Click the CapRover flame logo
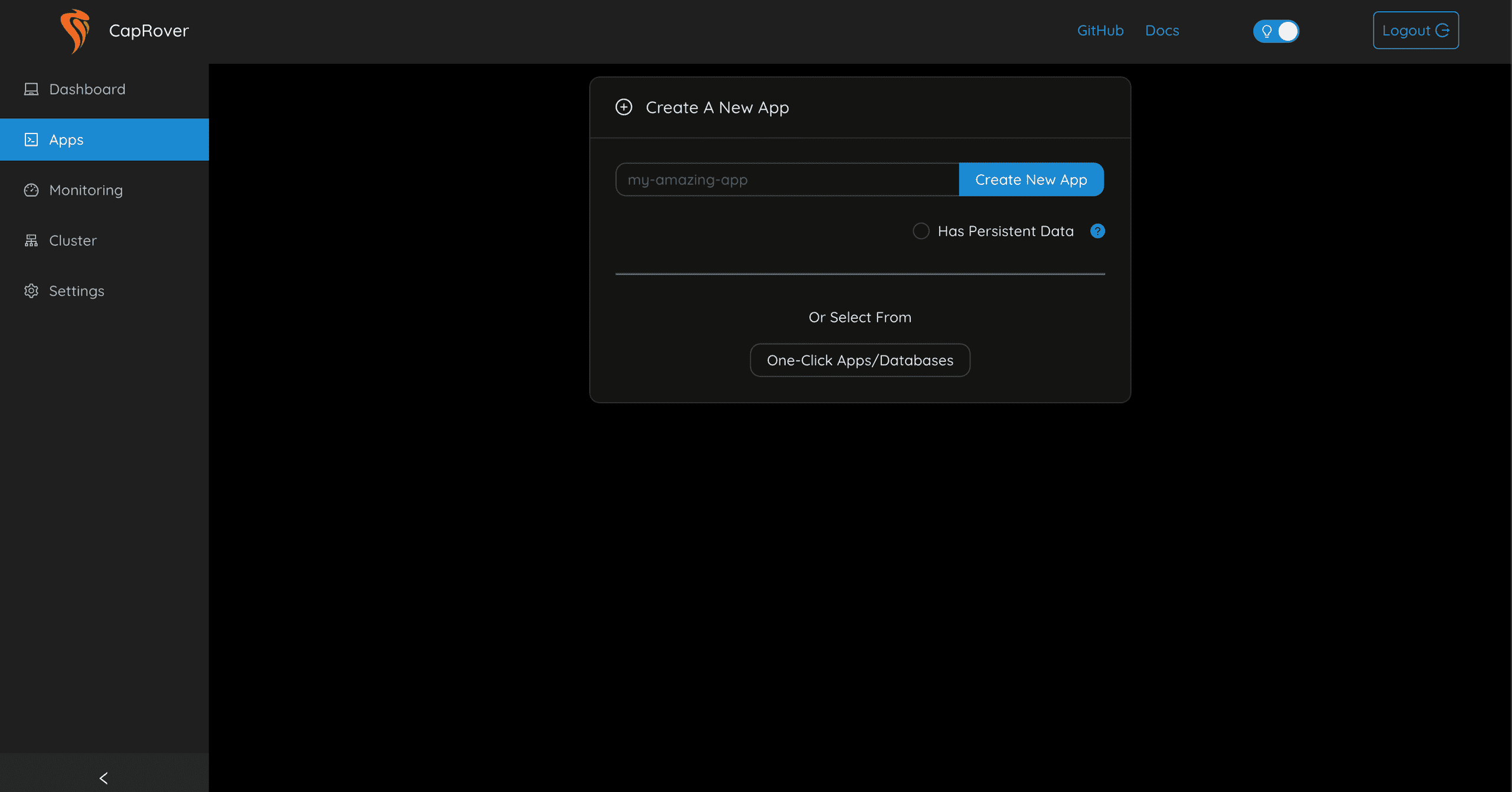1512x792 pixels. [75, 31]
